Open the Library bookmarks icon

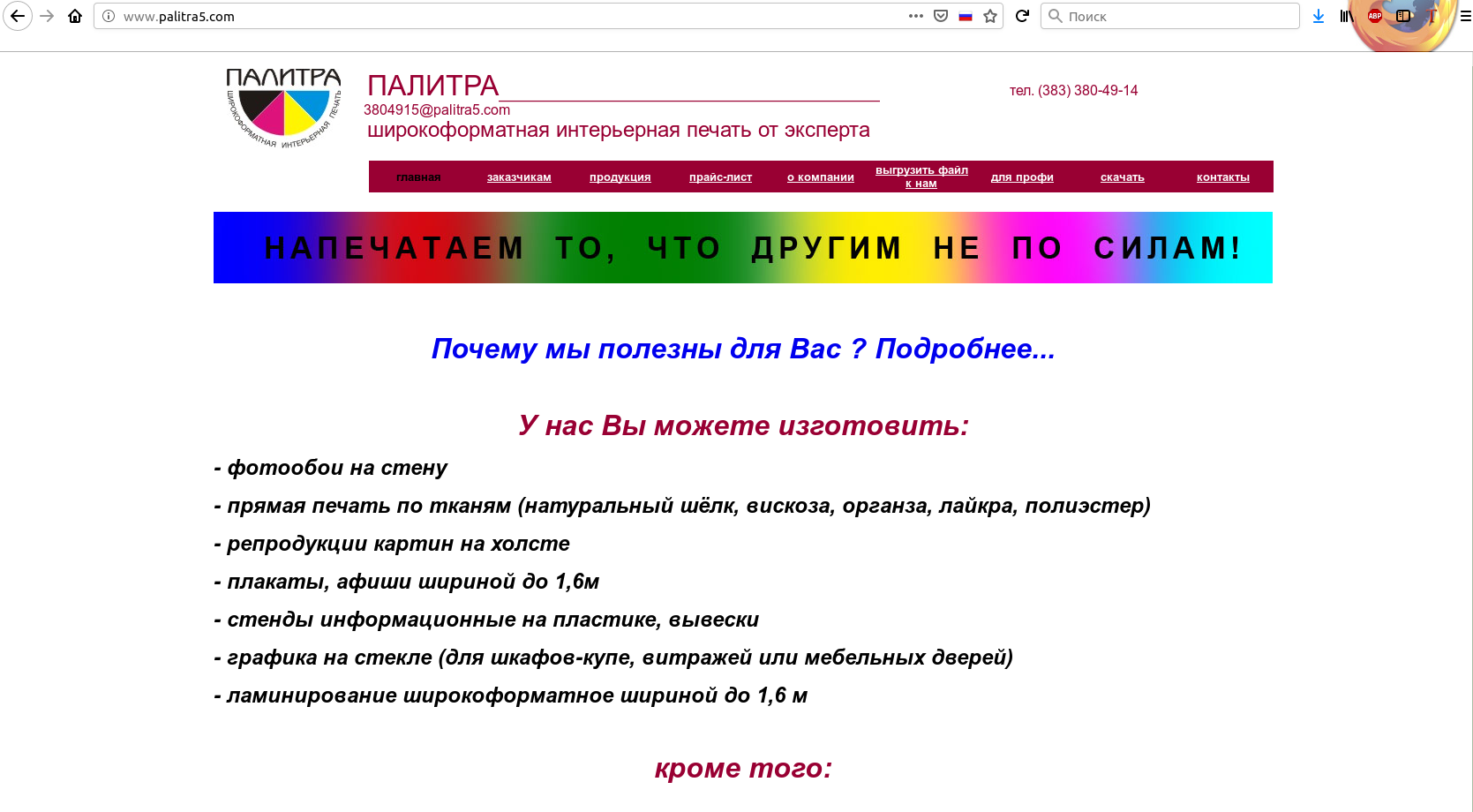pyautogui.click(x=1346, y=16)
